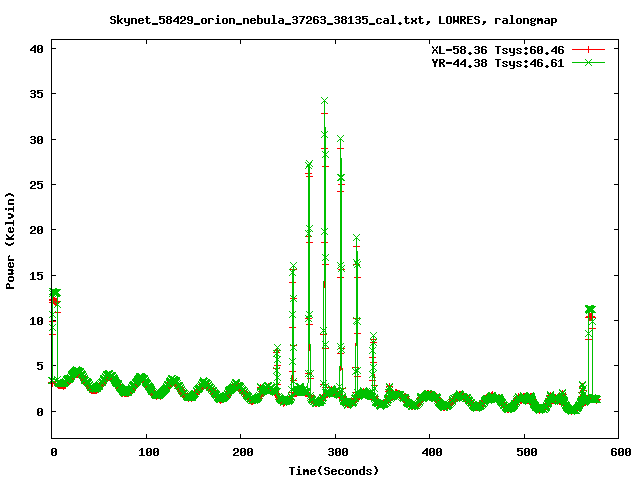The width and height of the screenshot is (640, 480).
Task: Click the green YR legend line sample
Action: (x=588, y=62)
